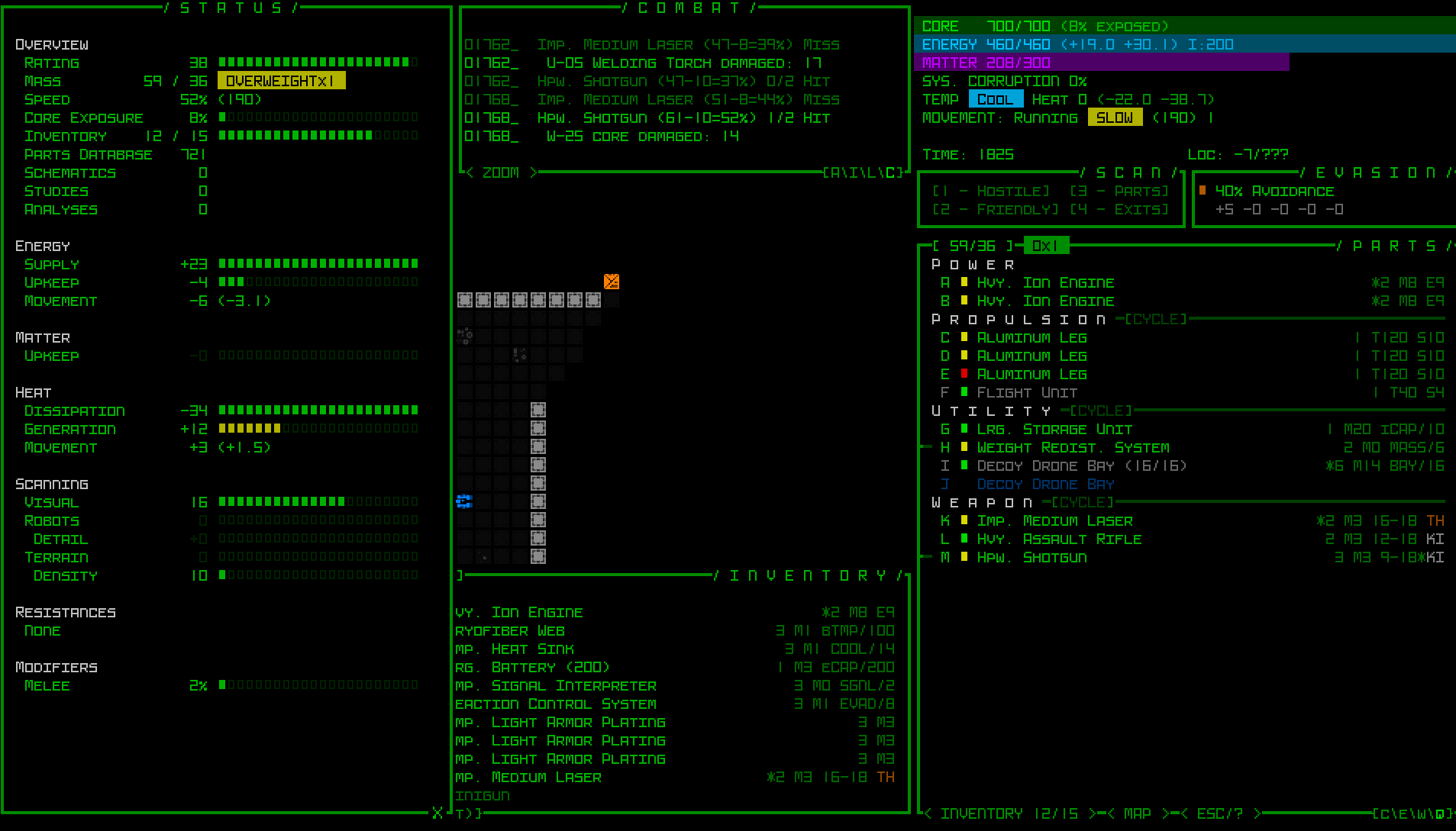
Task: Click the purple Matter bar
Action: 1102,63
